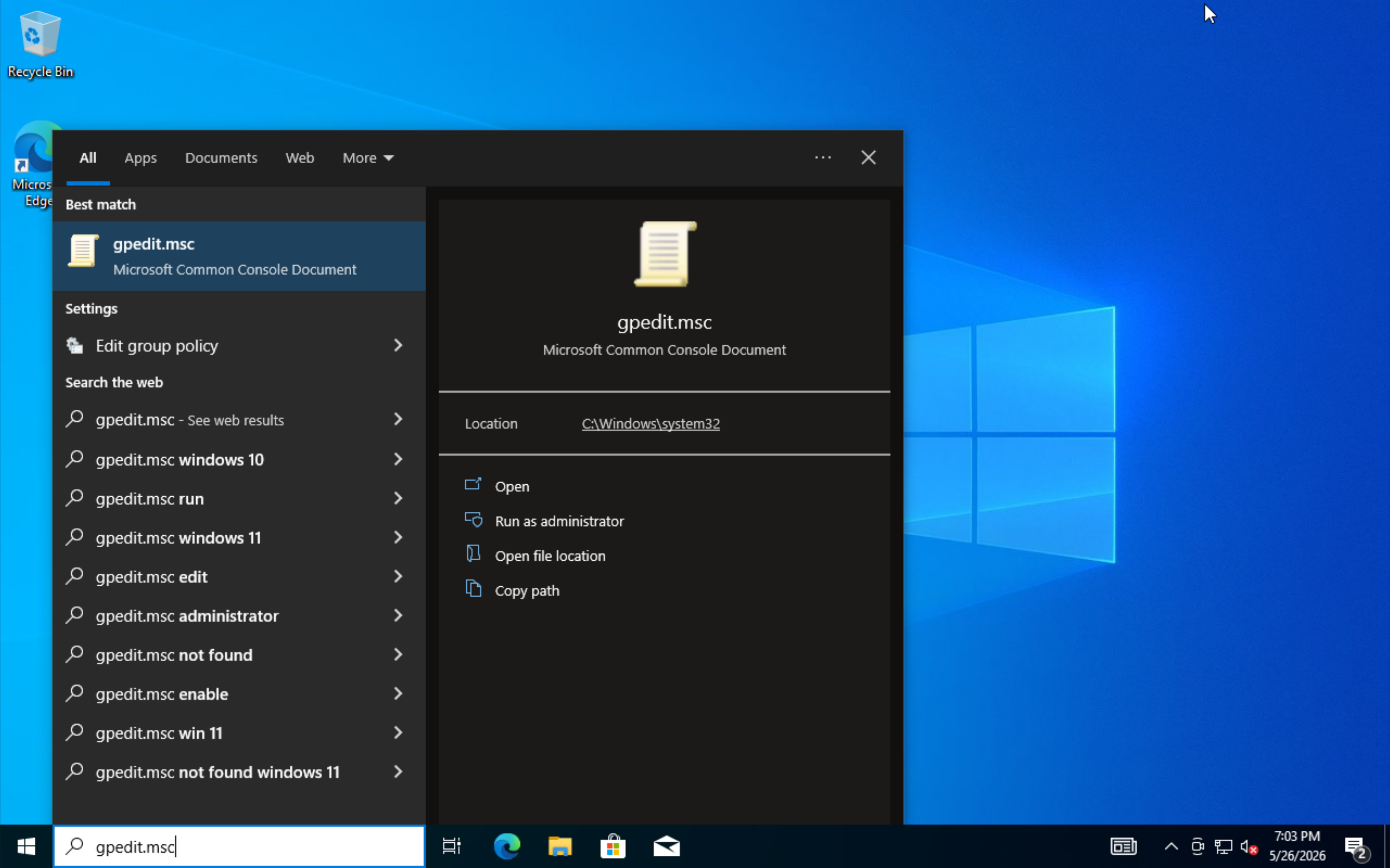Open the Recycle Bin desktop icon
1390x868 pixels.
pos(40,44)
